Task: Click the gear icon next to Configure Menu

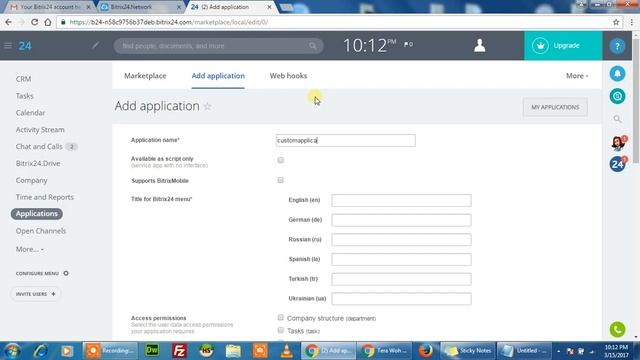Action: pyautogui.click(x=66, y=273)
